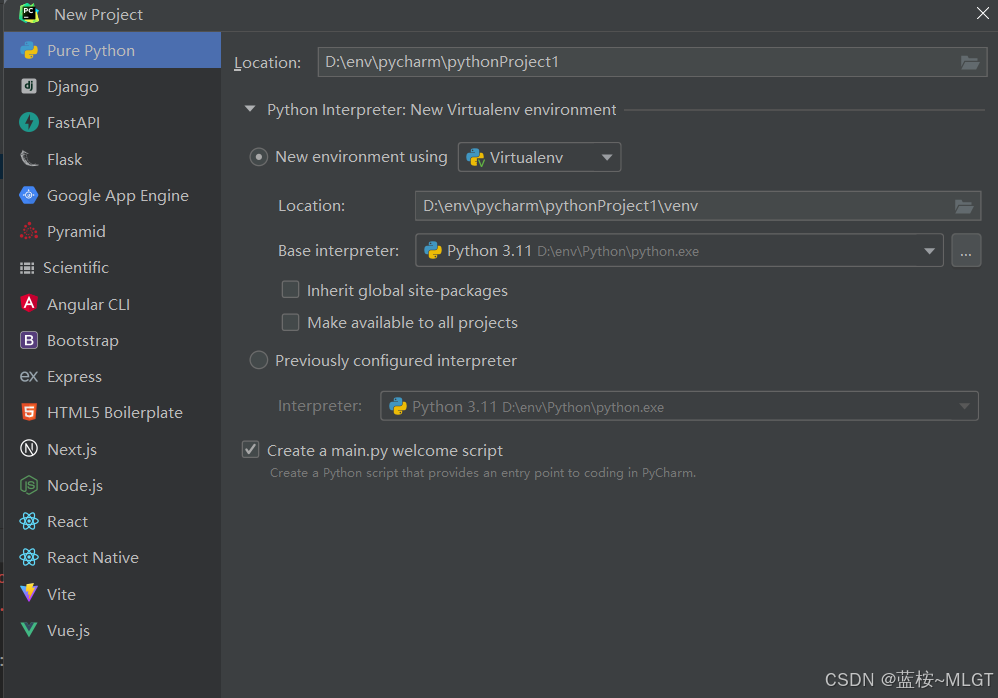Open the disabled Interpreter dropdown
This screenshot has width=998, height=698.
point(679,406)
